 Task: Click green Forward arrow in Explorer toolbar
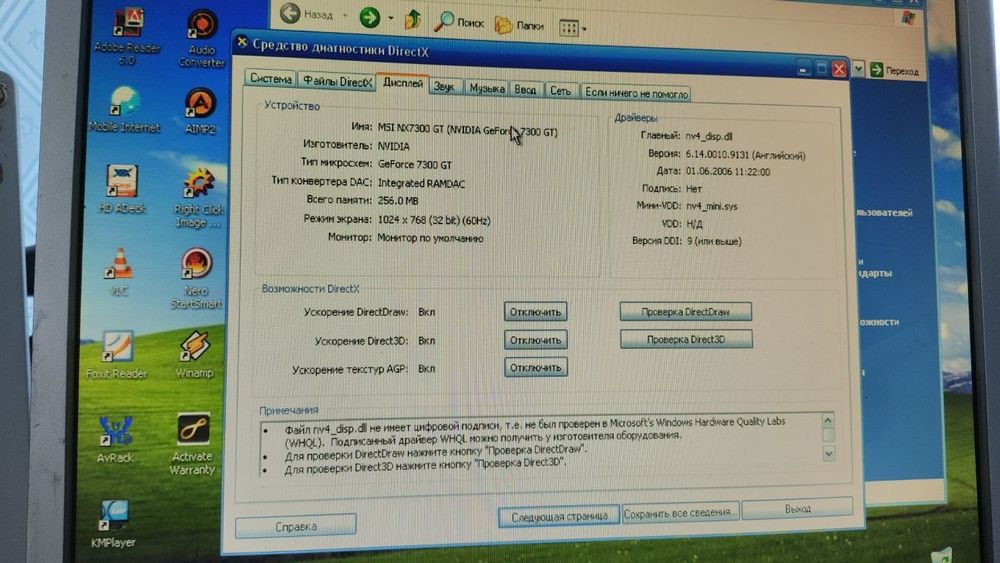369,17
